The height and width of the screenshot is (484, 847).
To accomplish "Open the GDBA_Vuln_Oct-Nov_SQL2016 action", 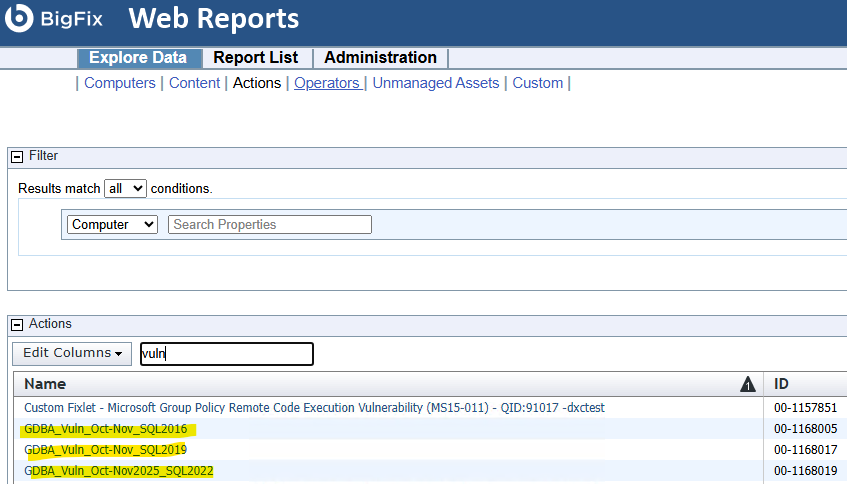I will pyautogui.click(x=106, y=429).
